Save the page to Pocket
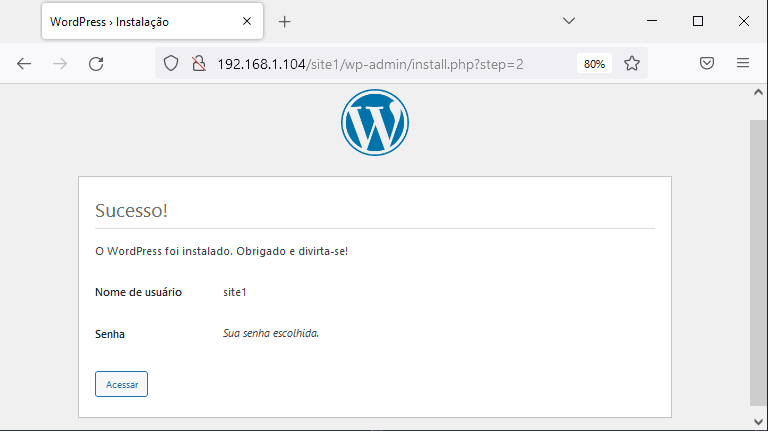 pyautogui.click(x=707, y=63)
